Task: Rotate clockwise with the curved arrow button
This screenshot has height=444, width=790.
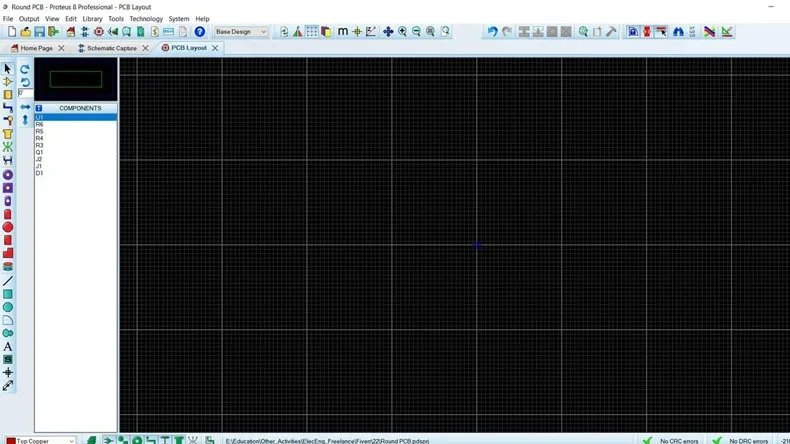Action: (x=25, y=69)
